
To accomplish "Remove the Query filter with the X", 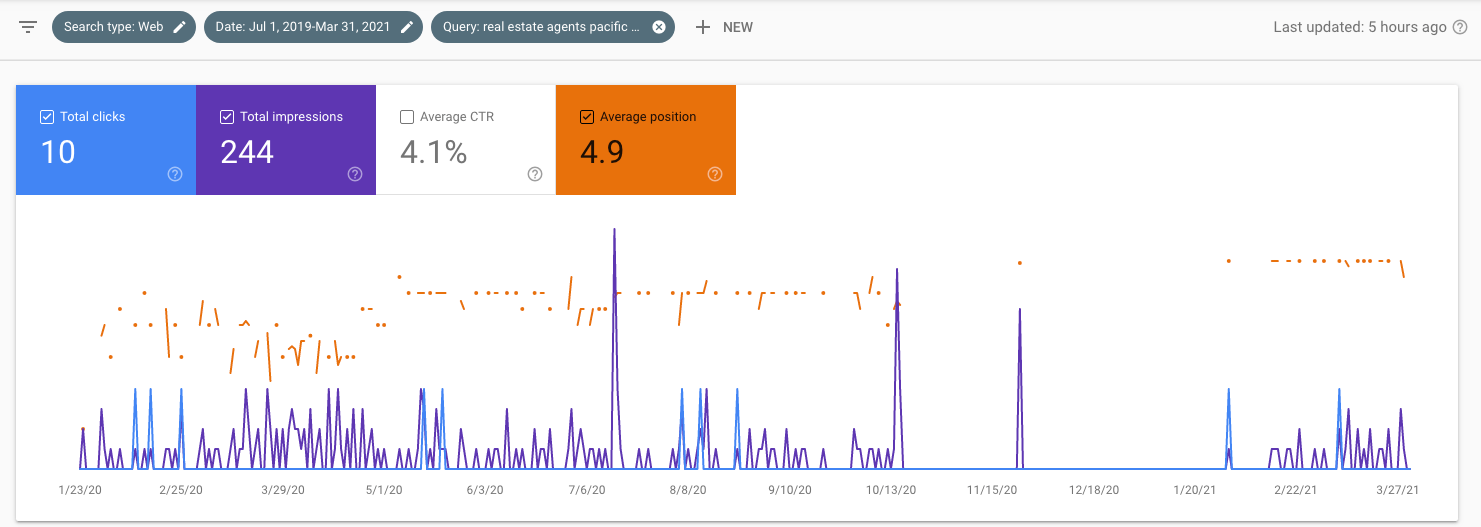I will coord(659,27).
